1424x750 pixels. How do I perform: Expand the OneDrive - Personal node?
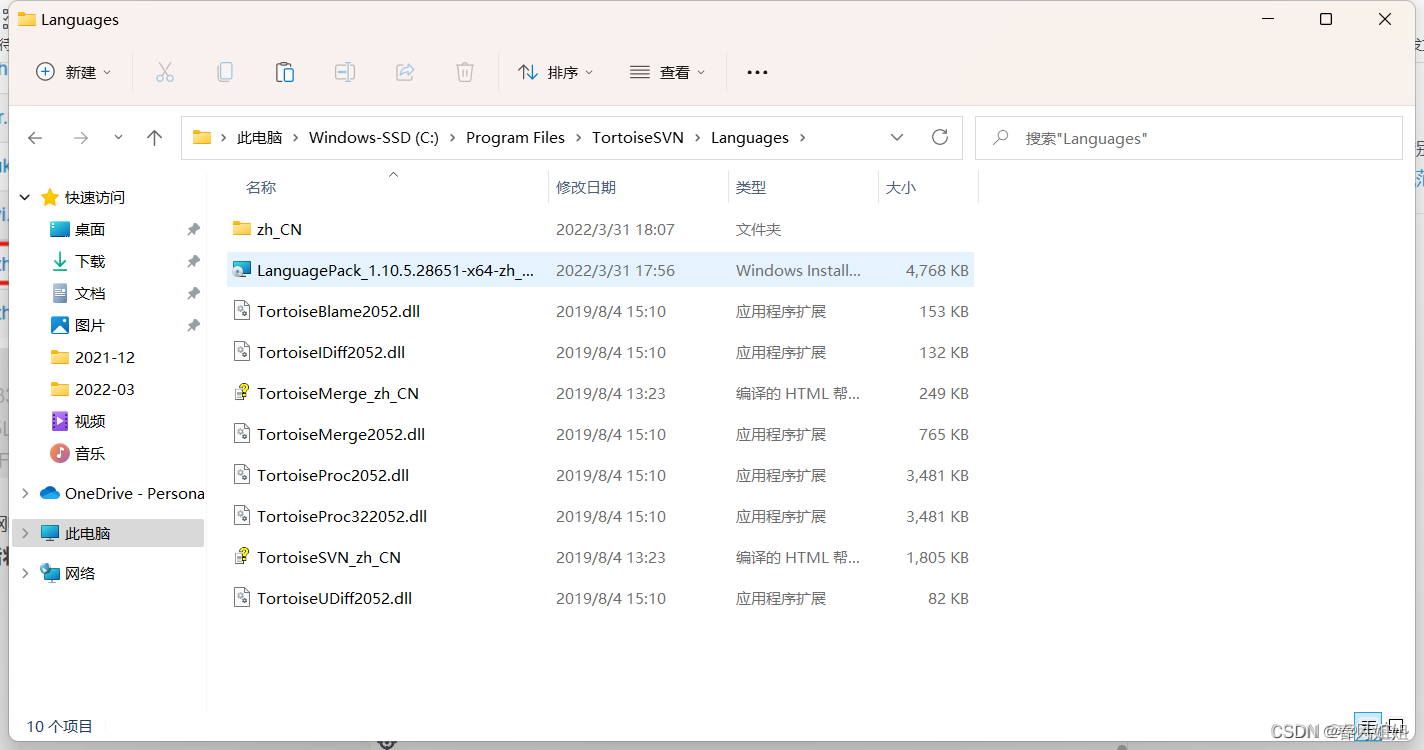pos(25,493)
